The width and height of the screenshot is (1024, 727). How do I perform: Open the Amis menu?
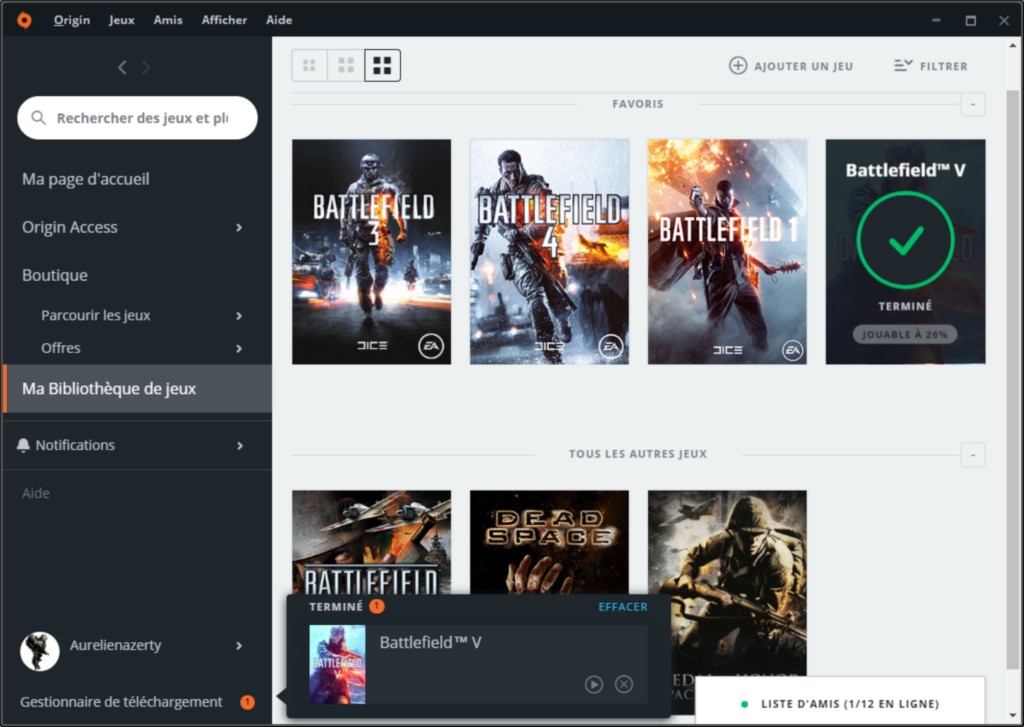point(168,20)
